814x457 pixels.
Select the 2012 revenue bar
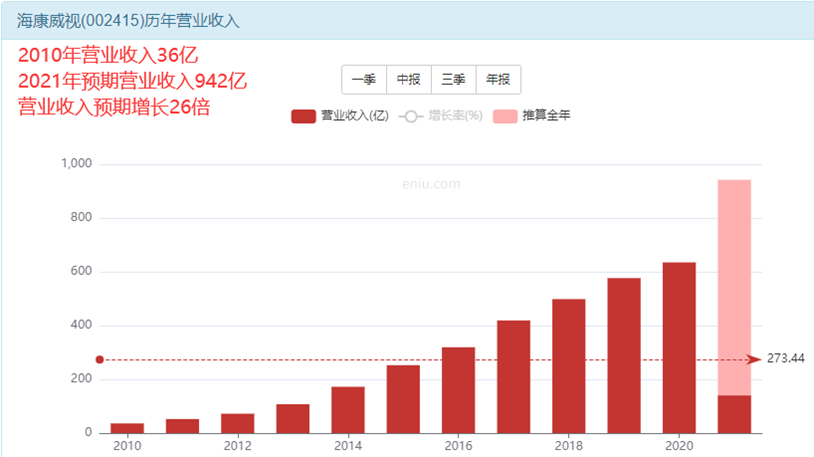click(x=238, y=423)
